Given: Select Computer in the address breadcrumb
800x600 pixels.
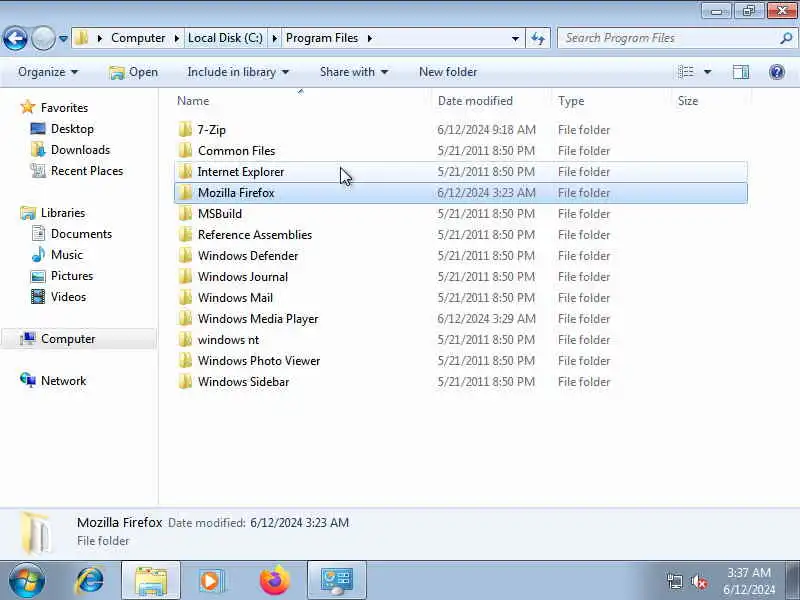Looking at the screenshot, I should tap(138, 38).
